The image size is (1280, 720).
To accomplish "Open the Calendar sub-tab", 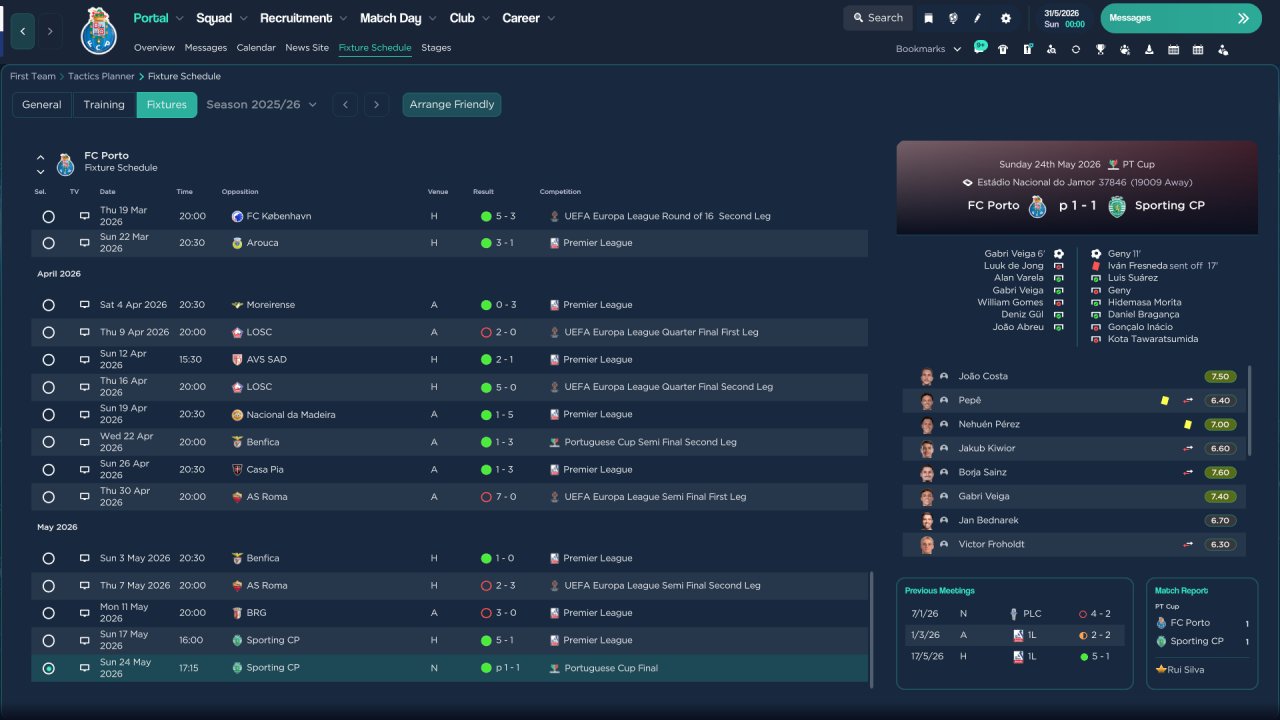I will [x=256, y=48].
